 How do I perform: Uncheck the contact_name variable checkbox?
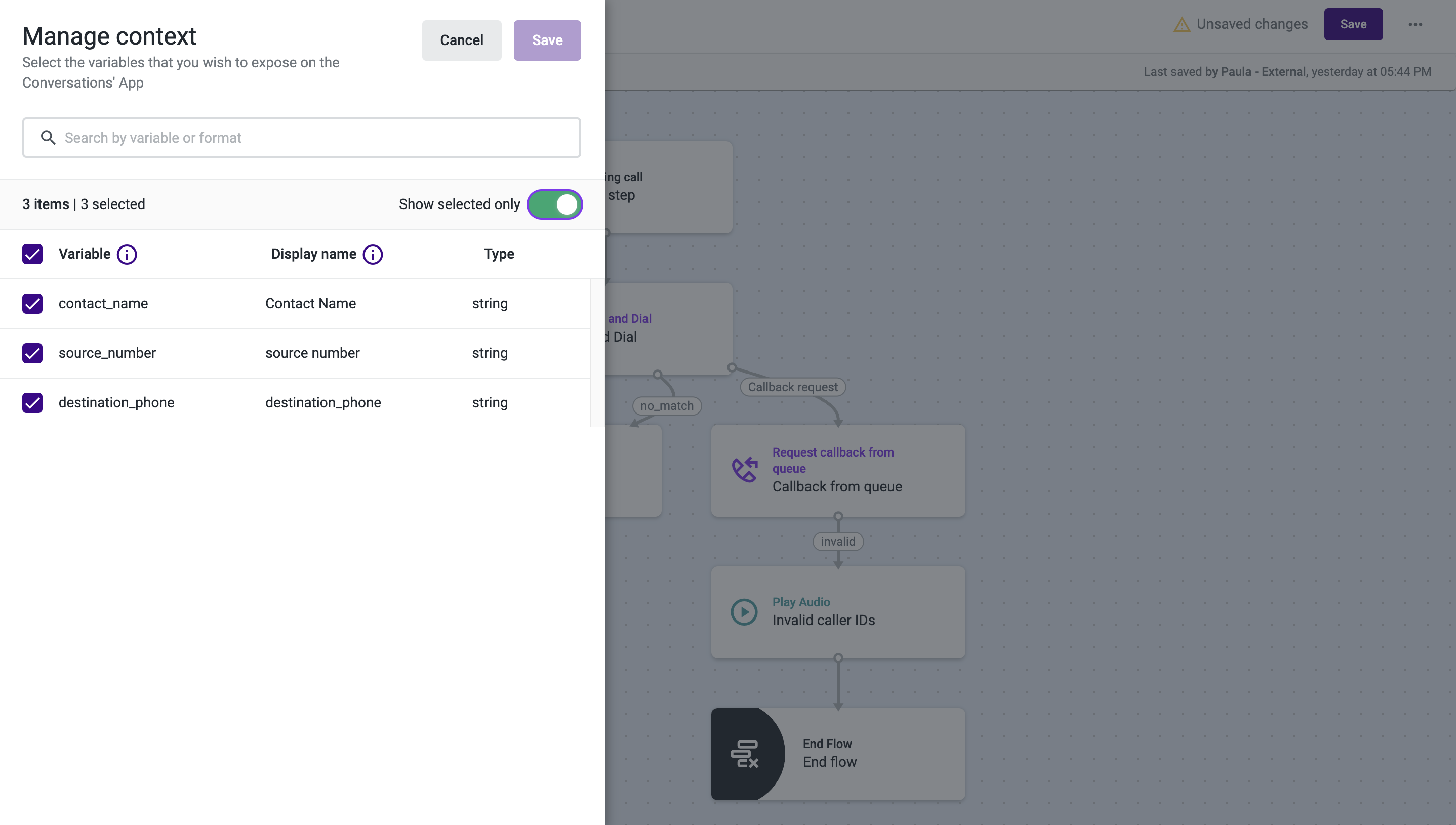click(x=32, y=304)
